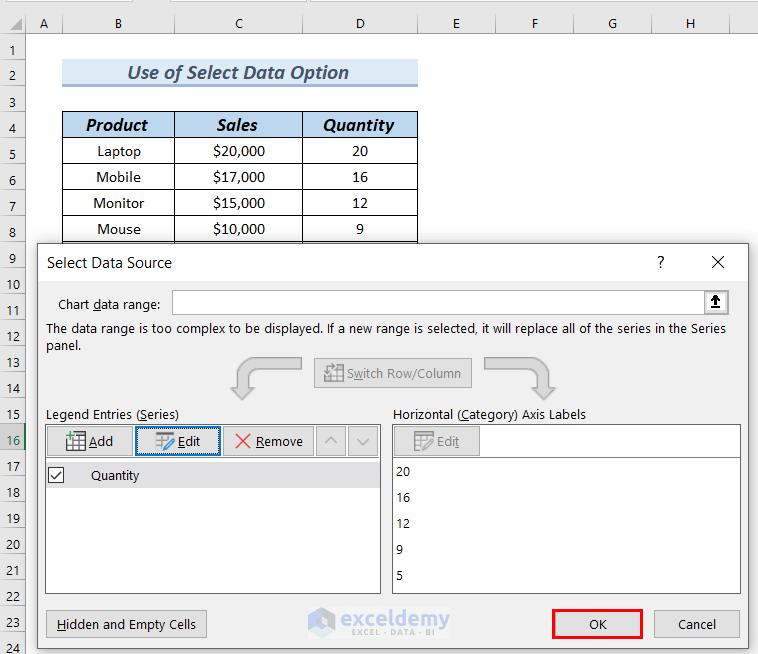Select column C header
Image resolution: width=758 pixels, height=654 pixels.
(238, 23)
